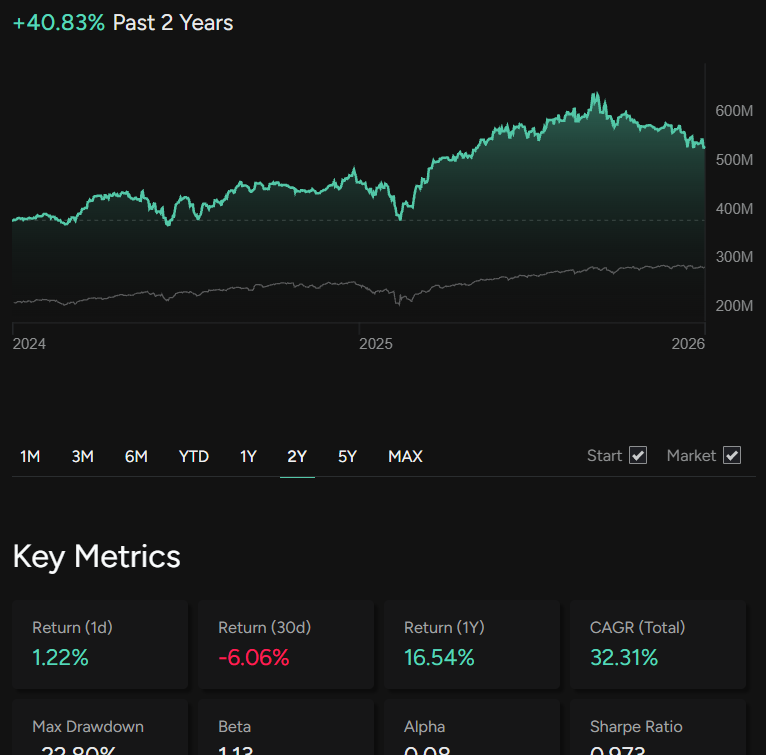Select the 1M time range tab
The height and width of the screenshot is (755, 766).
coord(30,456)
